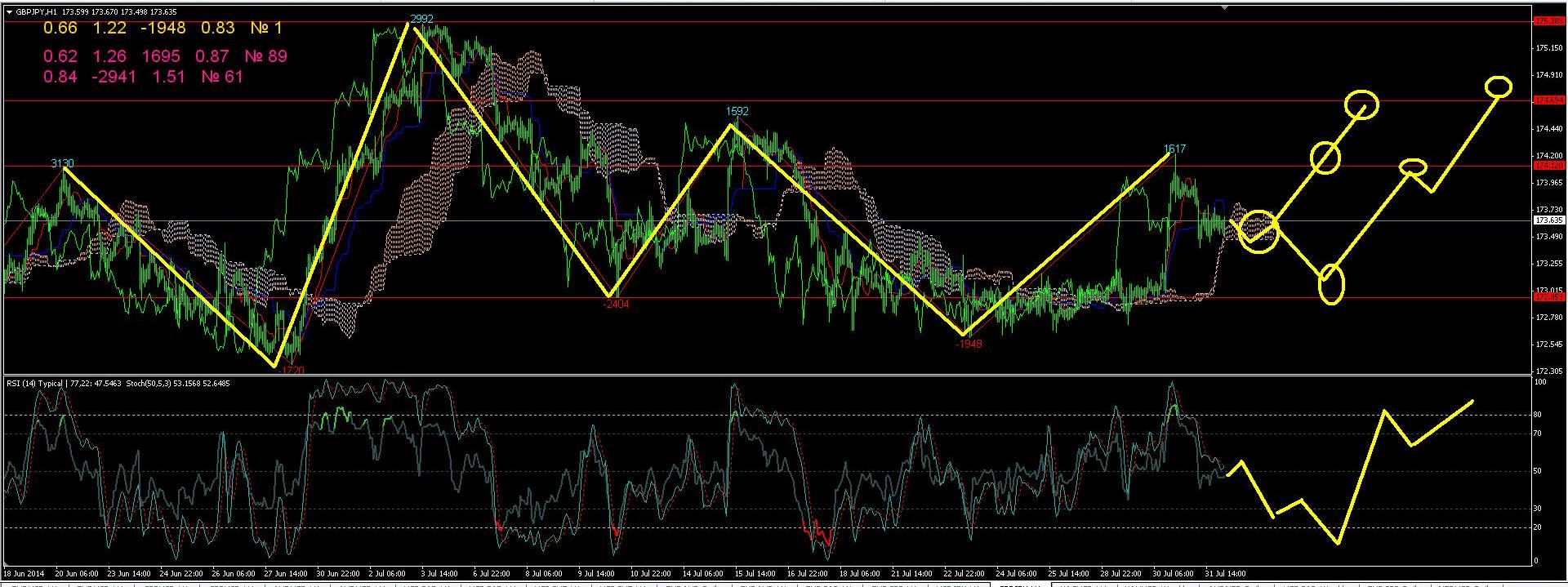1568x587 pixels.
Task: Click the GBPJPY,H1 chart dropdown arrow
Action: click(x=9, y=12)
